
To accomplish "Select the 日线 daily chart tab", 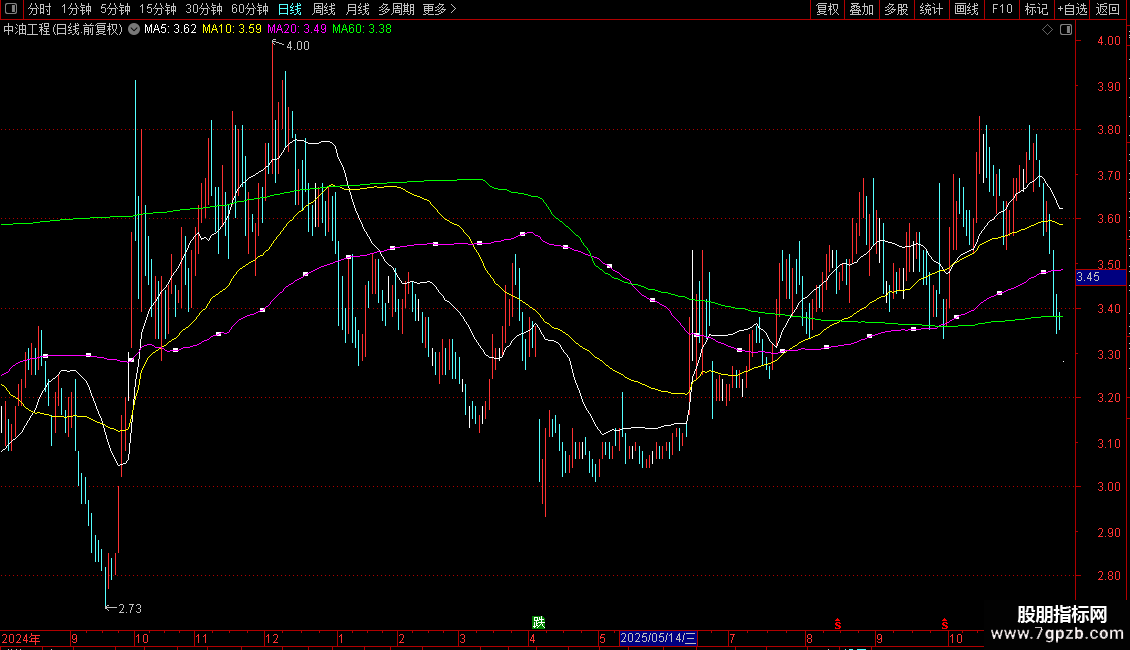I will tap(290, 9).
